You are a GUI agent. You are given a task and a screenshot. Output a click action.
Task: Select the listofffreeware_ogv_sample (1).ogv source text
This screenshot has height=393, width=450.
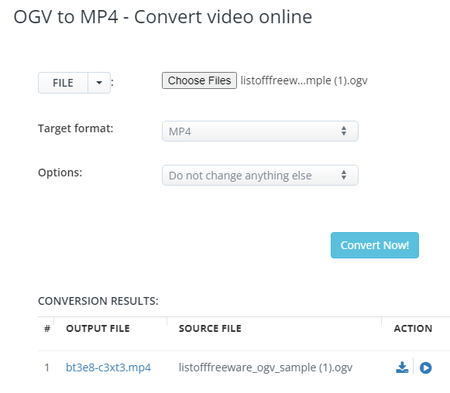[266, 367]
